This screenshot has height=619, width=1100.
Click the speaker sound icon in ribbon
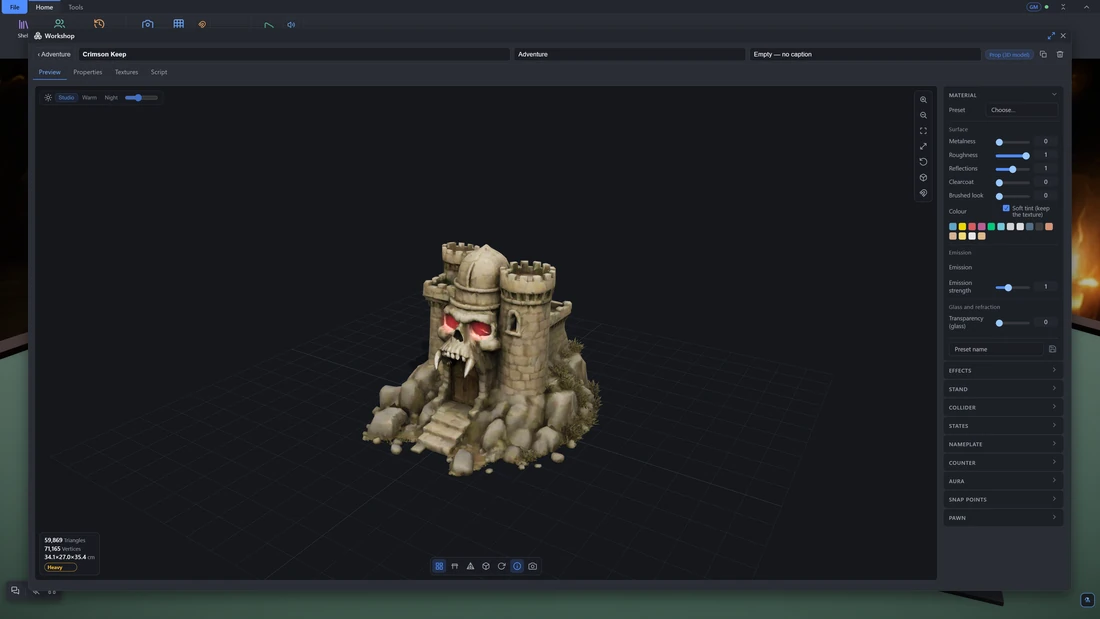click(291, 25)
